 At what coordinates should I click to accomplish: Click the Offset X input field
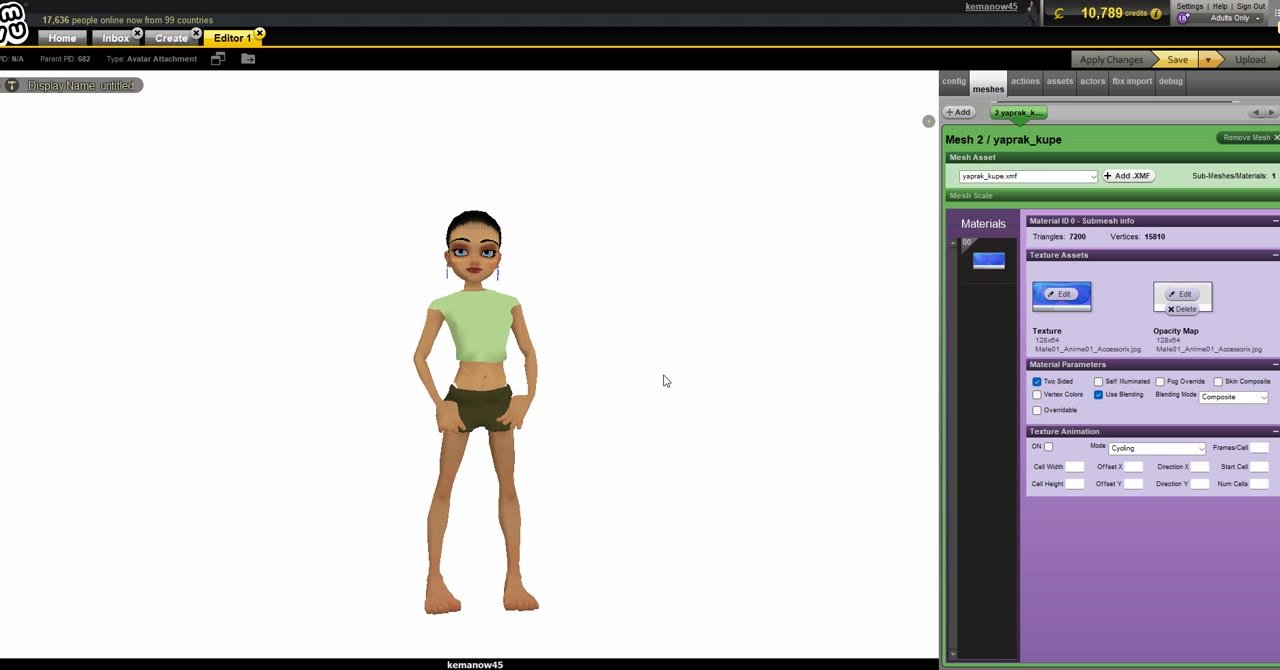pos(1133,467)
